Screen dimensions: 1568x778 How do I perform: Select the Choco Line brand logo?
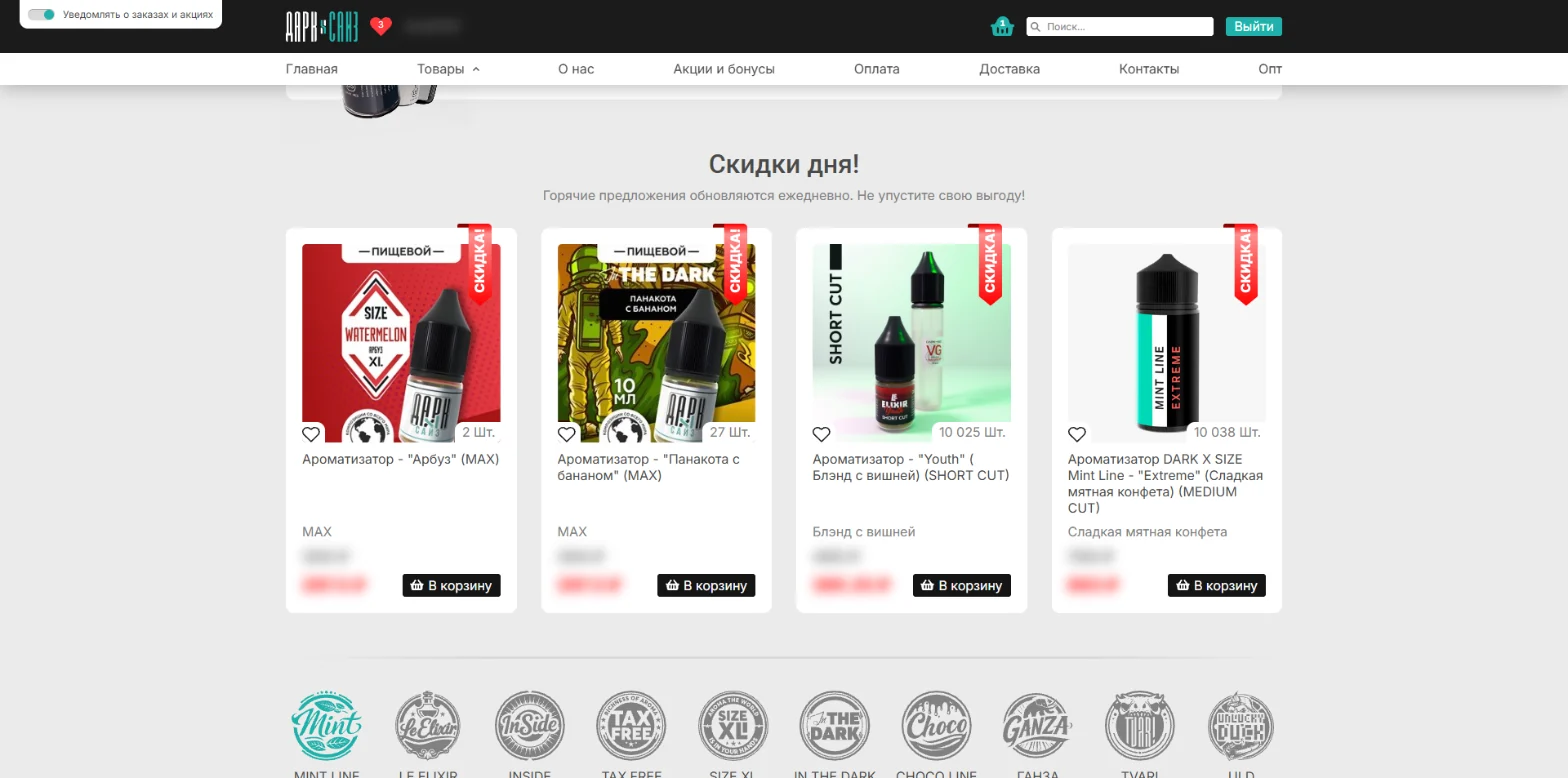(937, 727)
